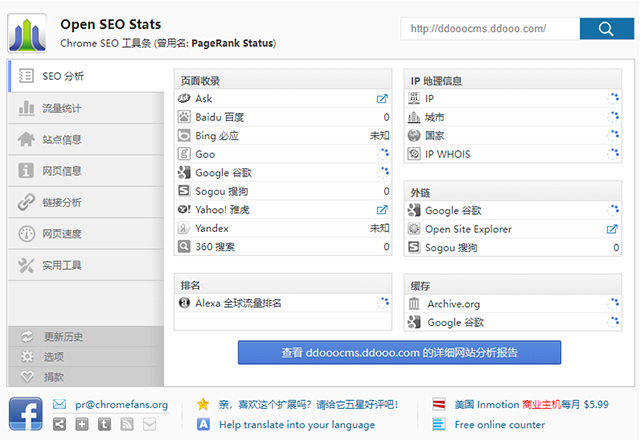The height and width of the screenshot is (441, 640).
Task: Click the RSS feed icon
Action: pos(127,425)
